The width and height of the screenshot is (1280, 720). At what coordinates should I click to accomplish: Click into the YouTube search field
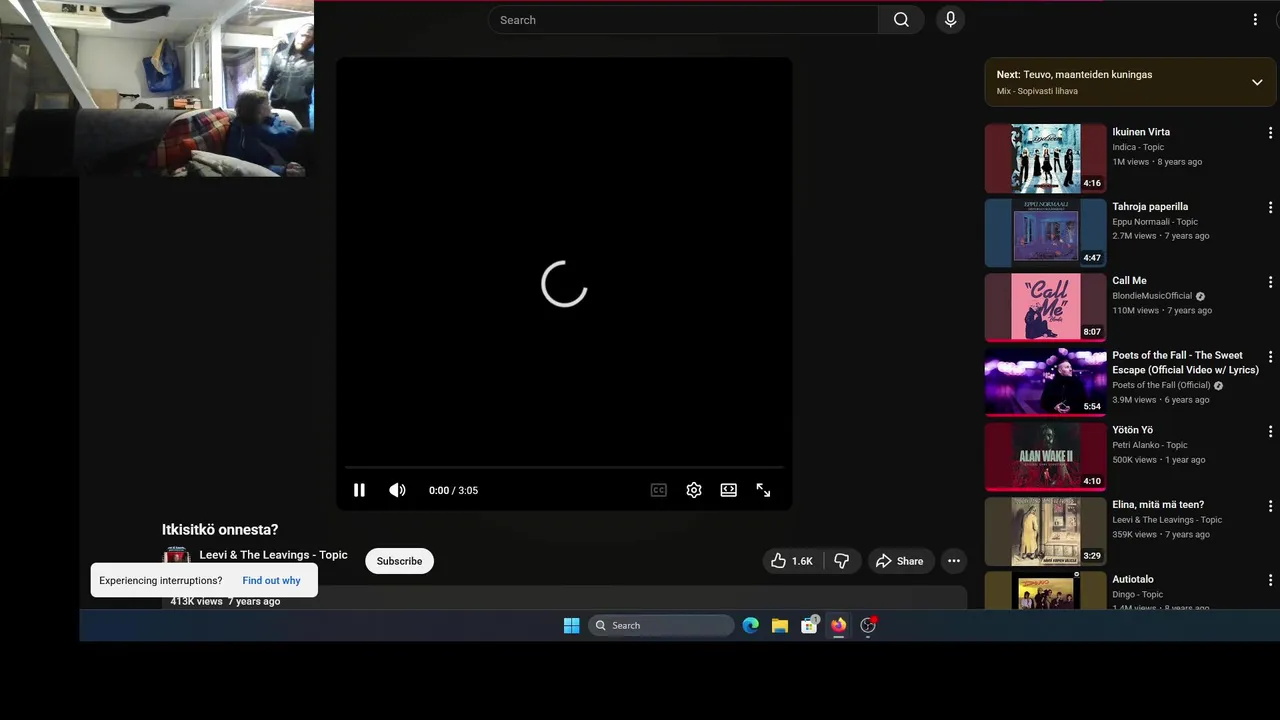point(683,20)
